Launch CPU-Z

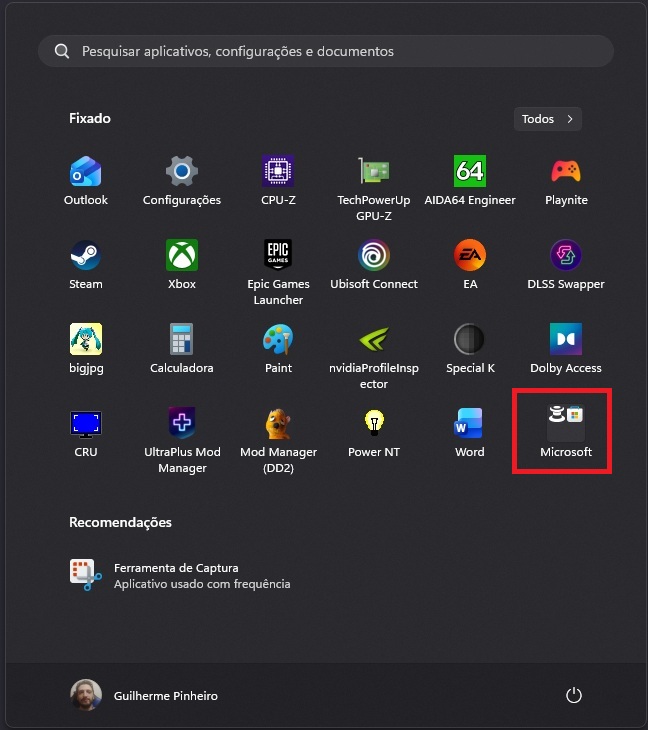click(278, 182)
